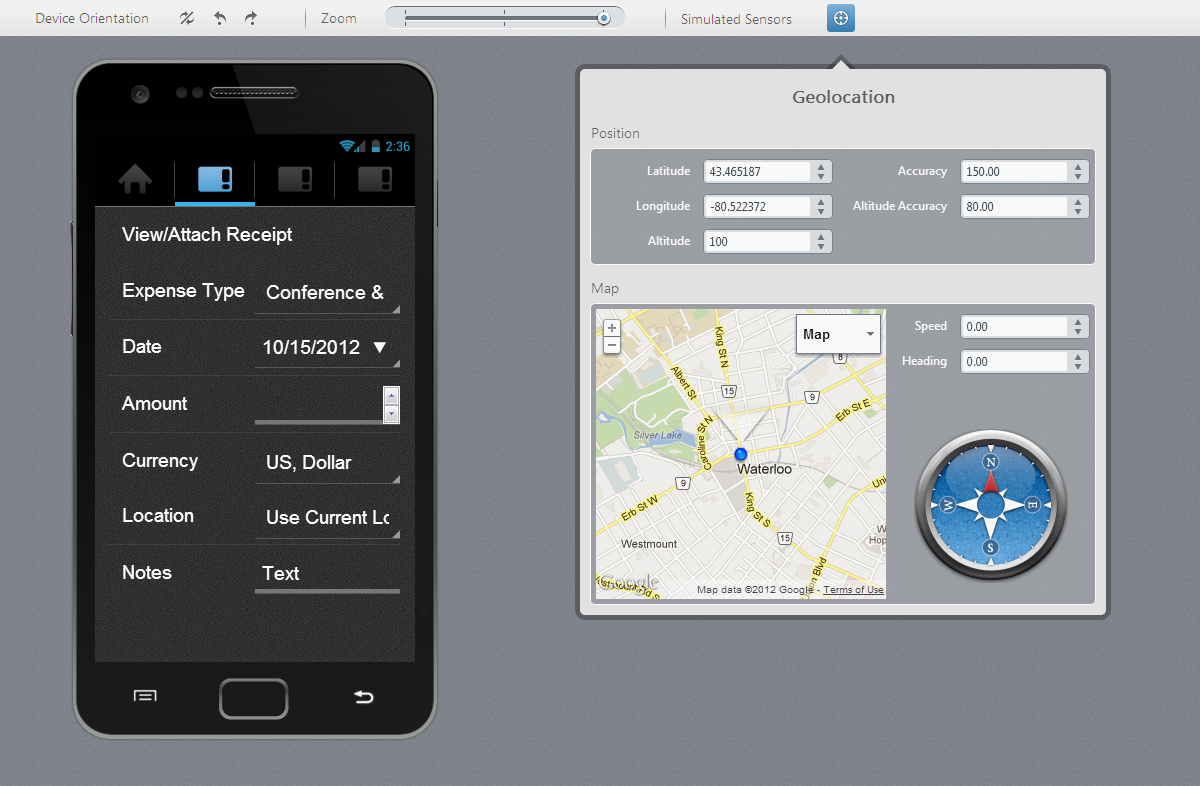Select the highlighted blue expense tab
Screen dimensions: 1200x786
pos(215,180)
